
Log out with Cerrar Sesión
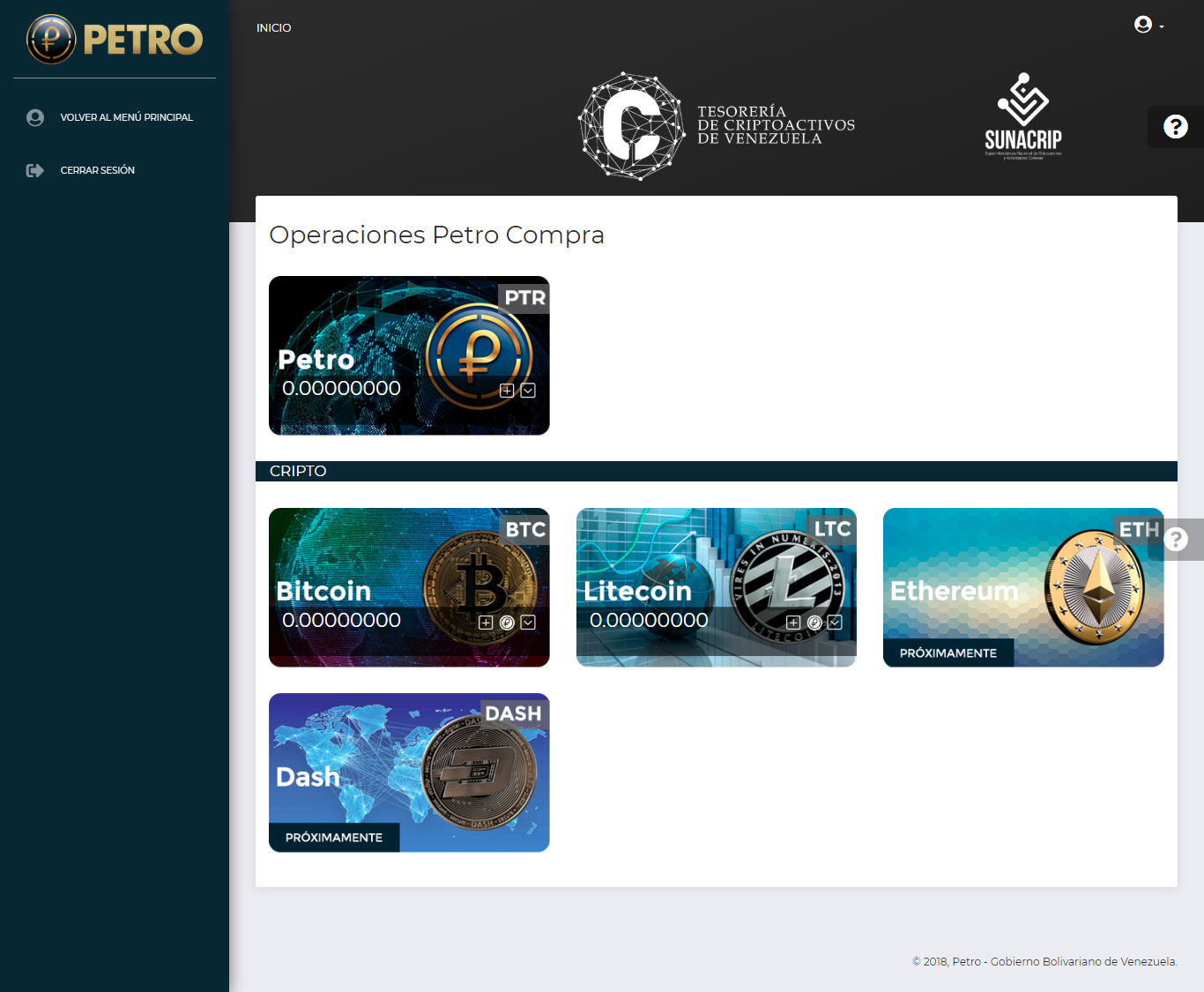97,170
